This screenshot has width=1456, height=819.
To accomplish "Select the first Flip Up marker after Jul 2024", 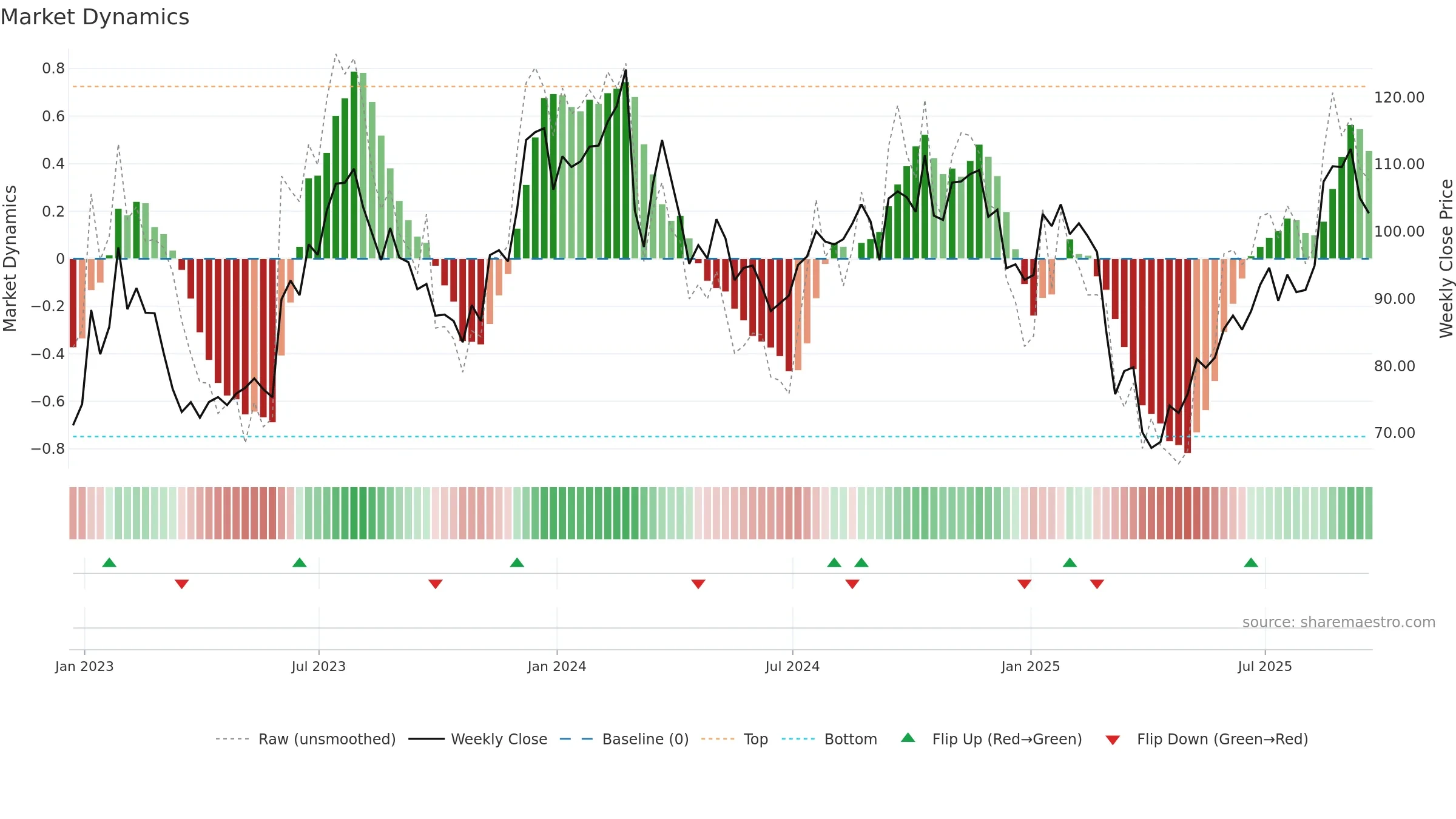I will point(834,562).
